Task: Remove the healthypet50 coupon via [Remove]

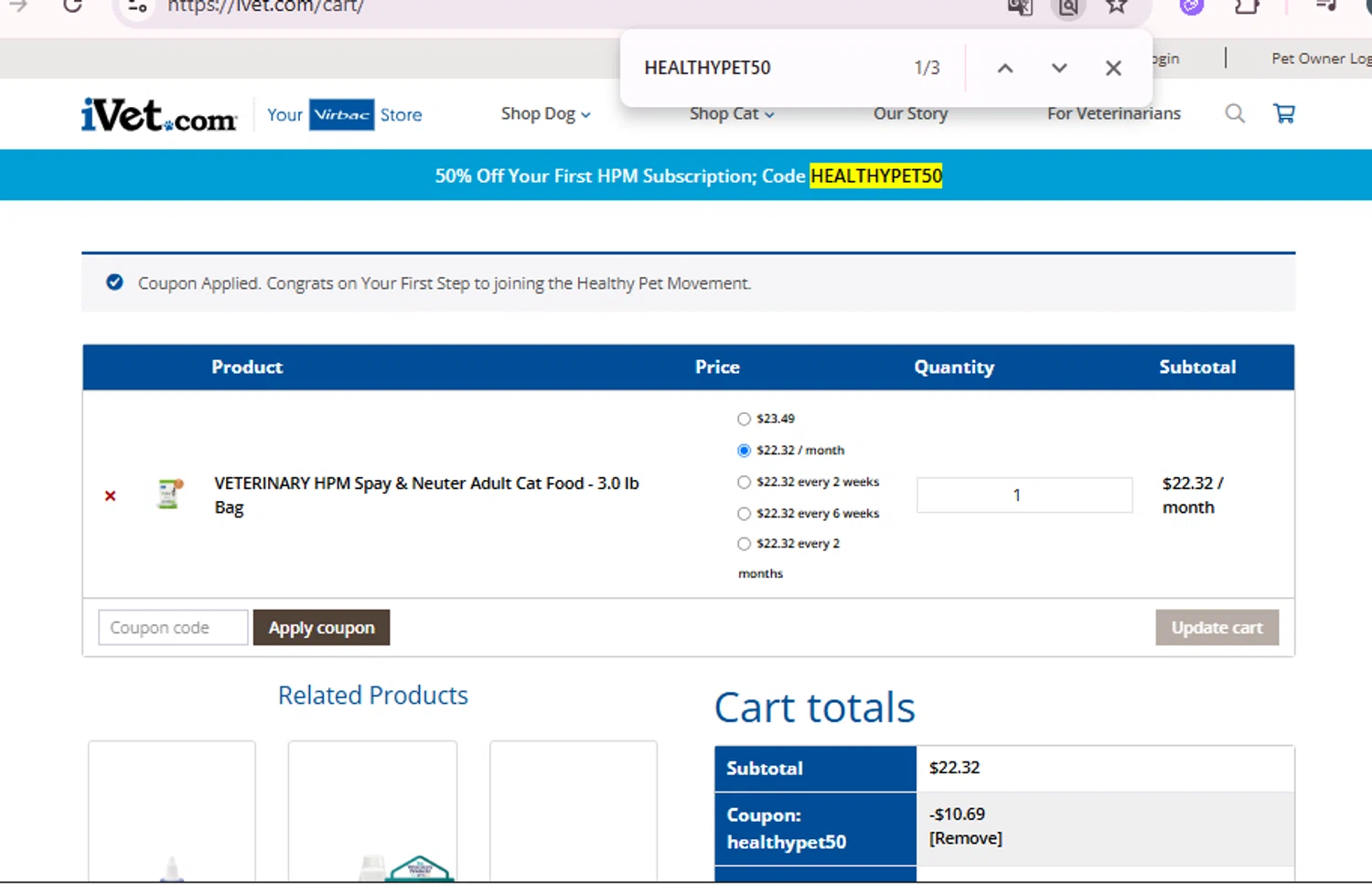Action: [966, 838]
